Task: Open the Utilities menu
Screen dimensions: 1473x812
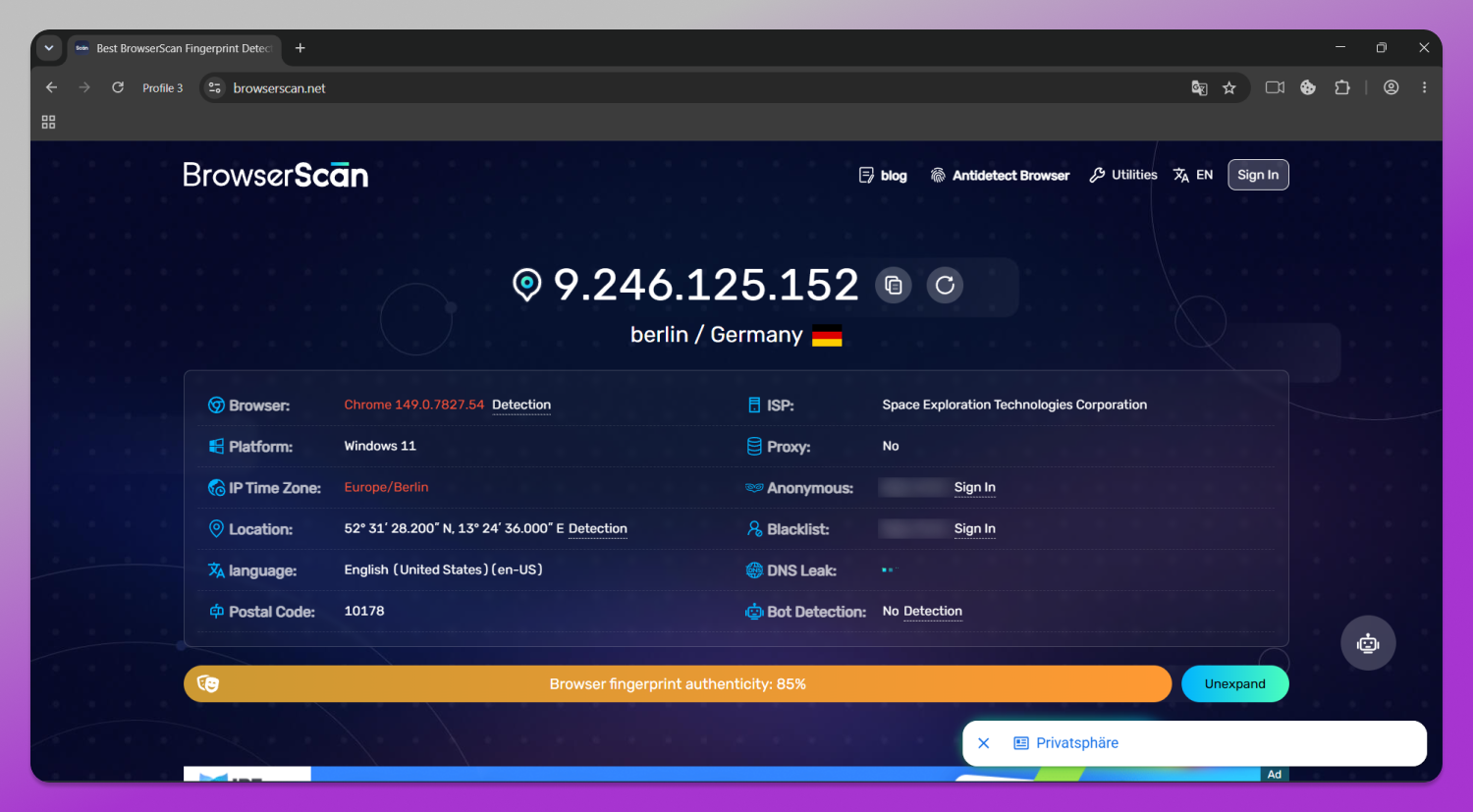Action: (x=1123, y=175)
